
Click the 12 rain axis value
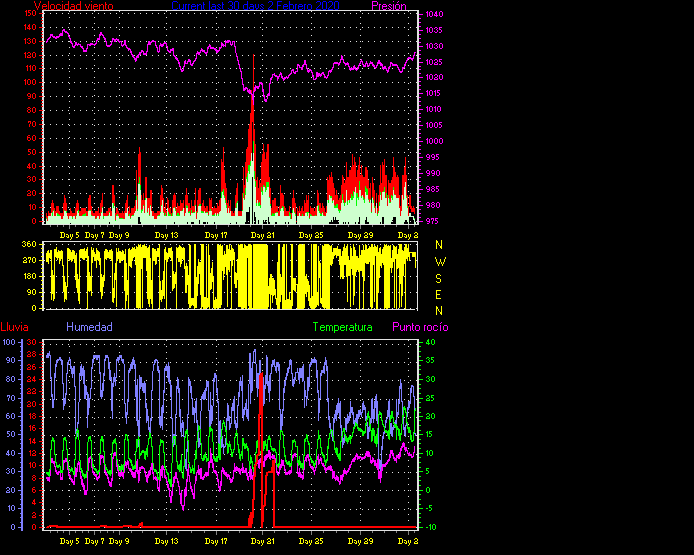(x=31, y=453)
